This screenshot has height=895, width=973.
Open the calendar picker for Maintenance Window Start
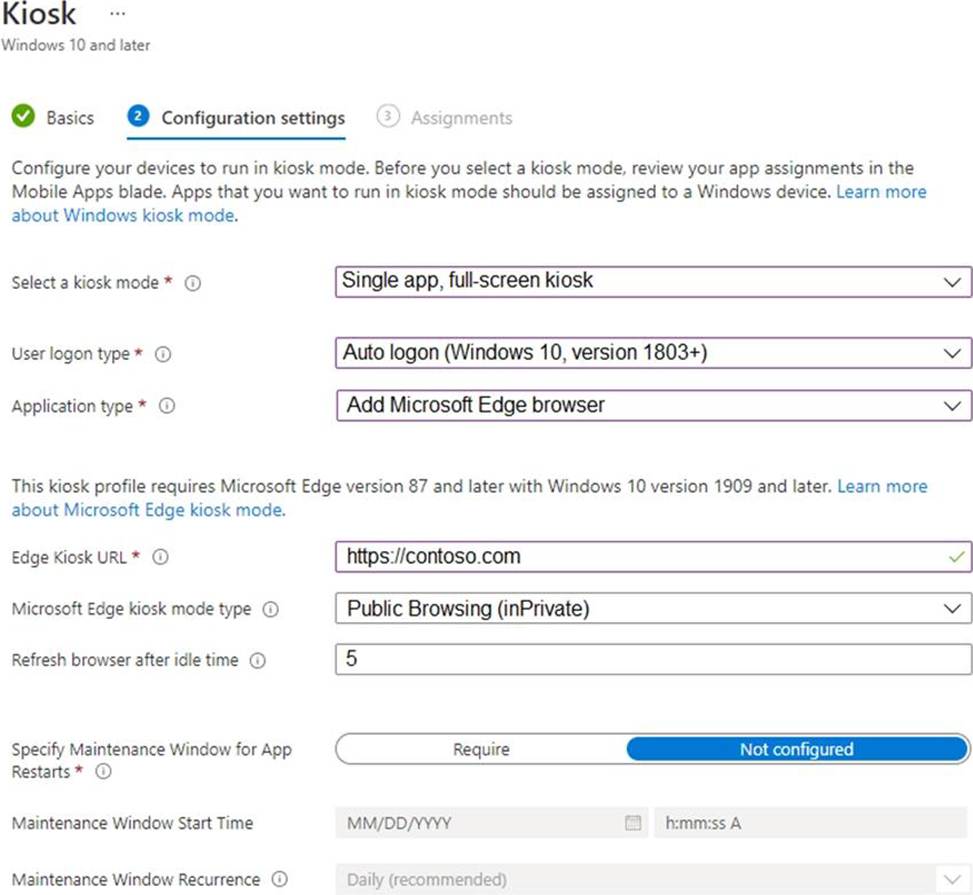click(632, 823)
